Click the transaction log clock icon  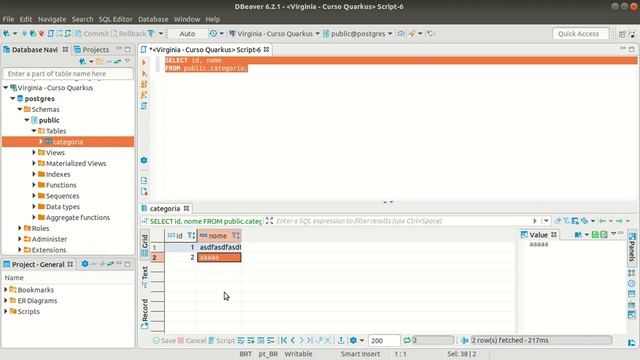pyautogui.click(x=213, y=33)
